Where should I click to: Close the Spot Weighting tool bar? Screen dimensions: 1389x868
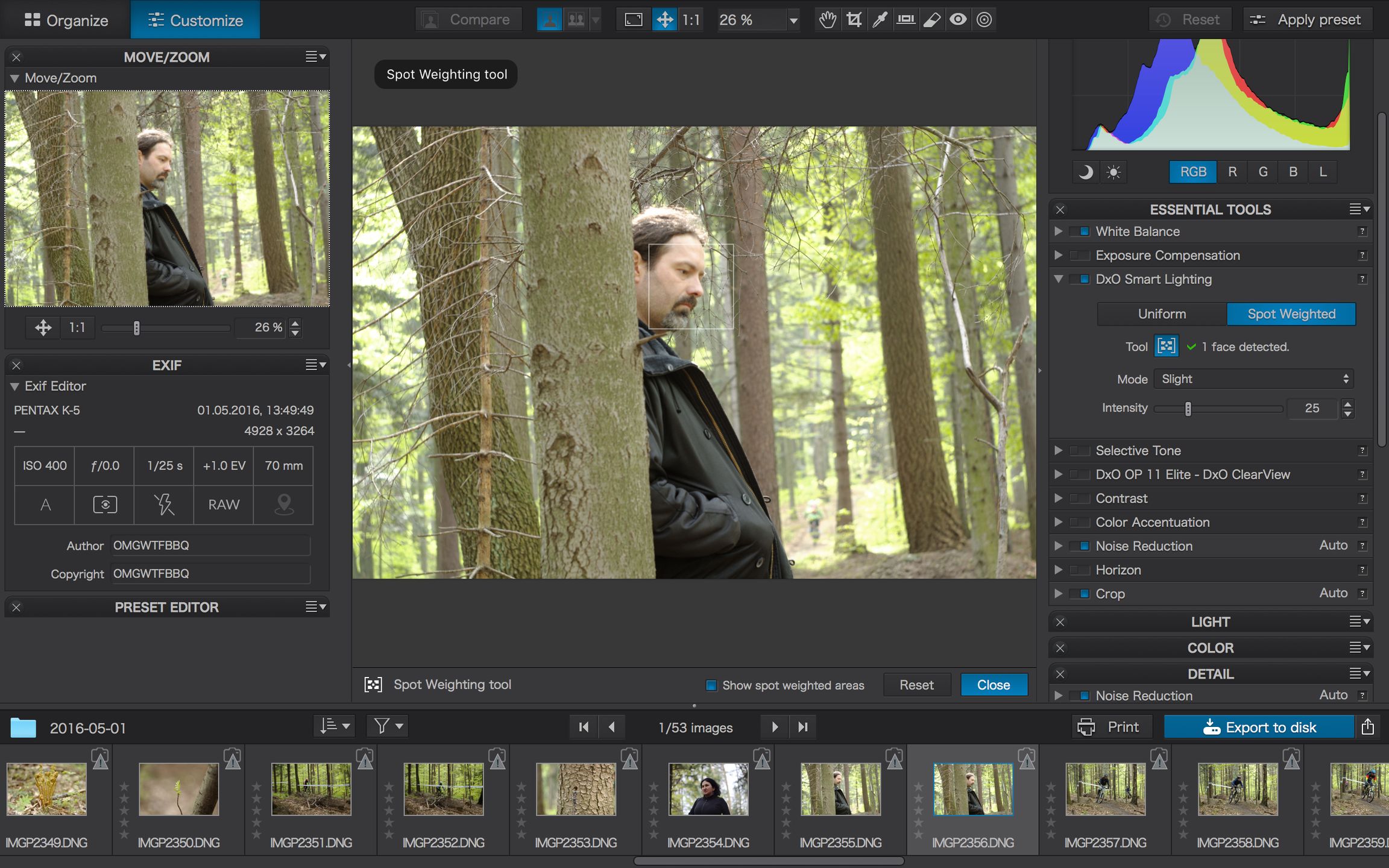(993, 685)
